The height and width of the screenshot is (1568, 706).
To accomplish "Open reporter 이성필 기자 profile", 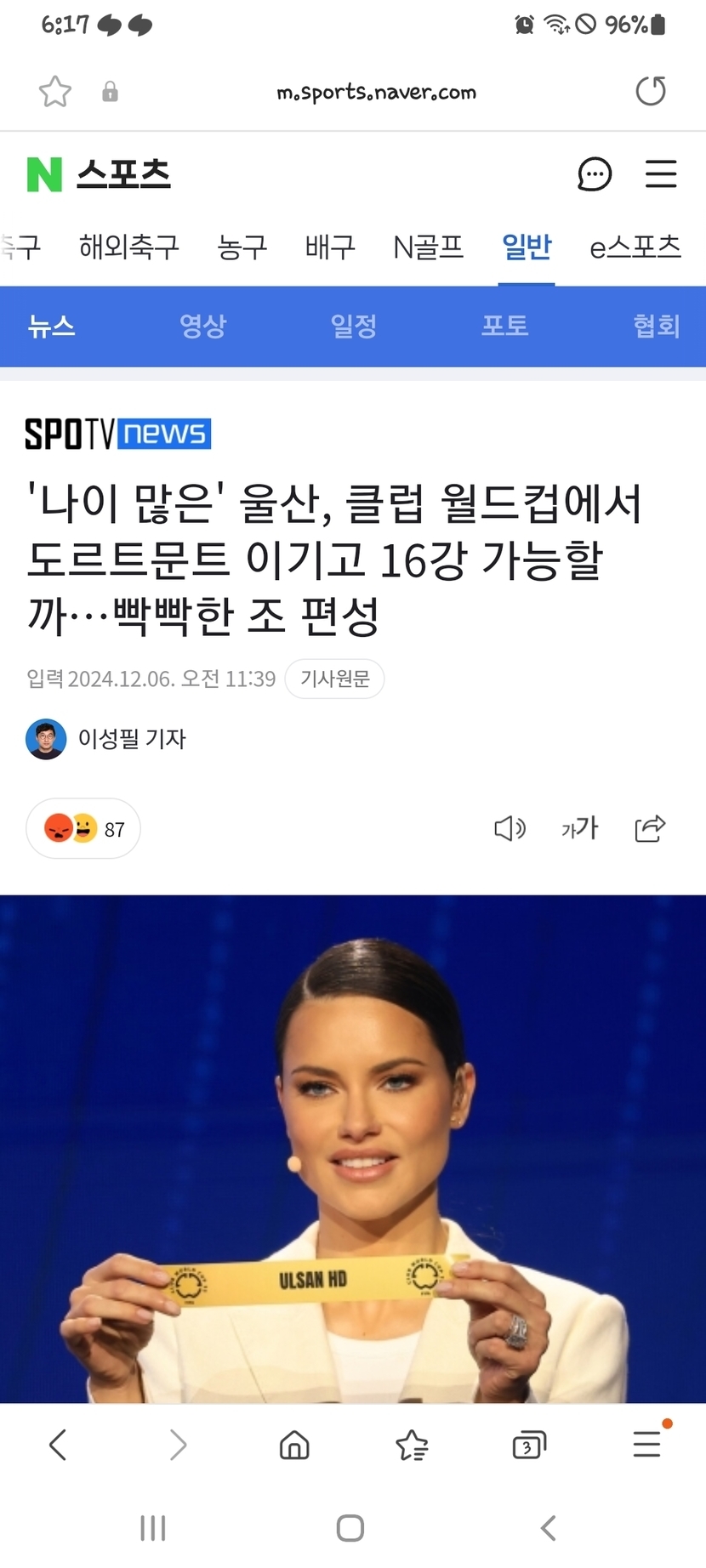I will point(106,739).
